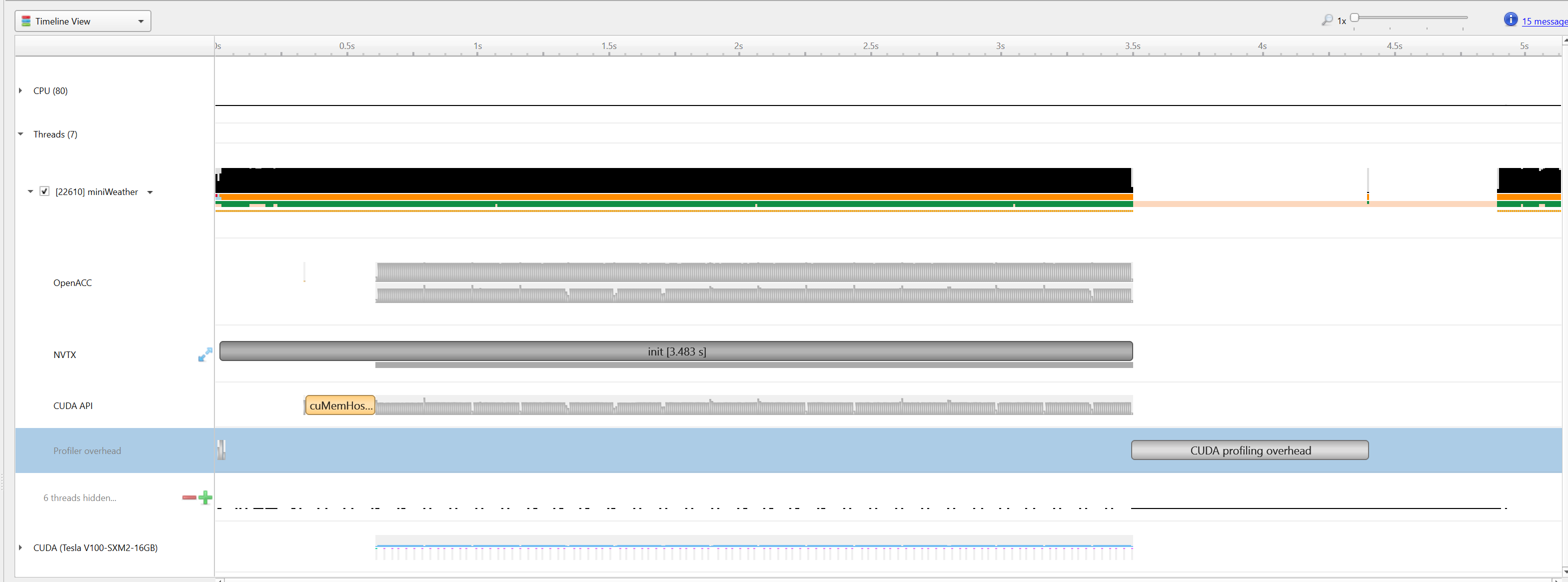Screen dimensions: 1568x582
Task: Collapse the Threads (7) group
Action: click(20, 134)
